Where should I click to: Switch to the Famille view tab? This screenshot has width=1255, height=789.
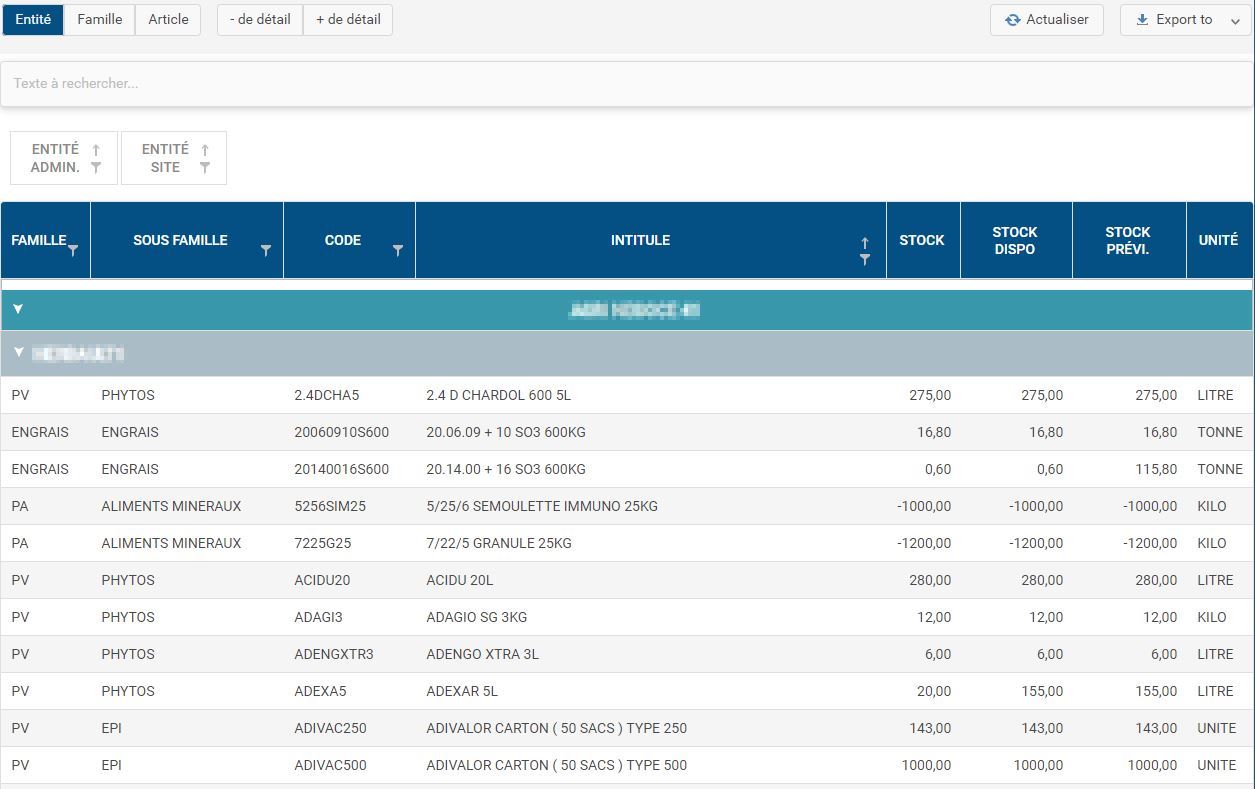click(100, 20)
